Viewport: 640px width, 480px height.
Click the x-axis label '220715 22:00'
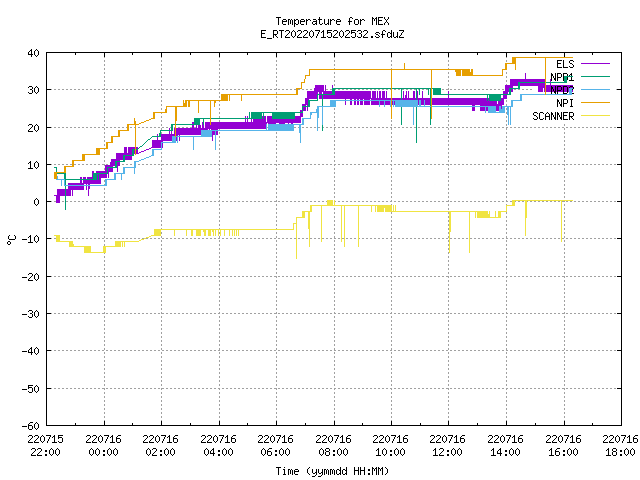(46, 446)
